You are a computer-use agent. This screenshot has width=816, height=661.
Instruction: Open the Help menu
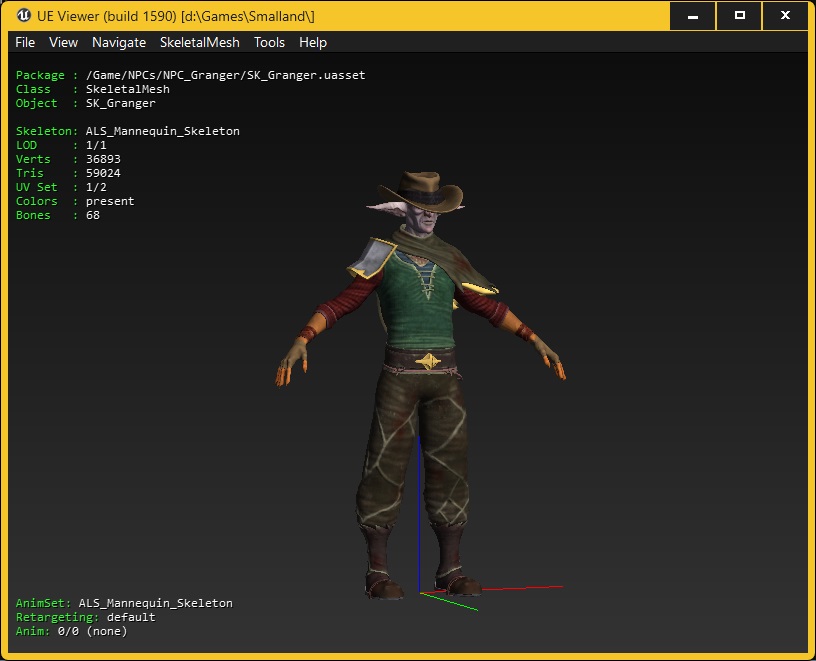click(x=313, y=42)
